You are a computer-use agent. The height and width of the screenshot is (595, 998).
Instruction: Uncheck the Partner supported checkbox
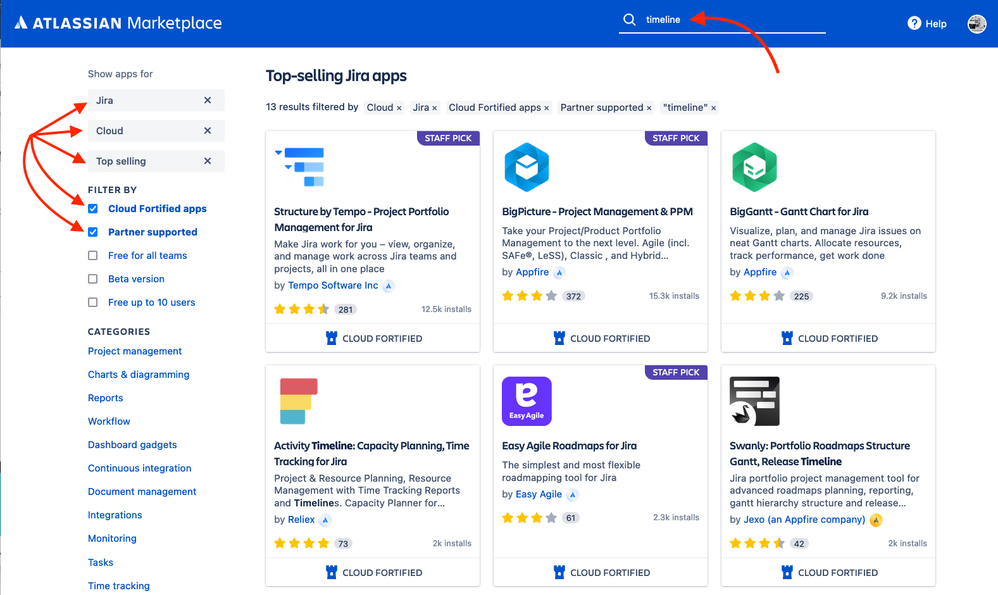click(x=93, y=232)
